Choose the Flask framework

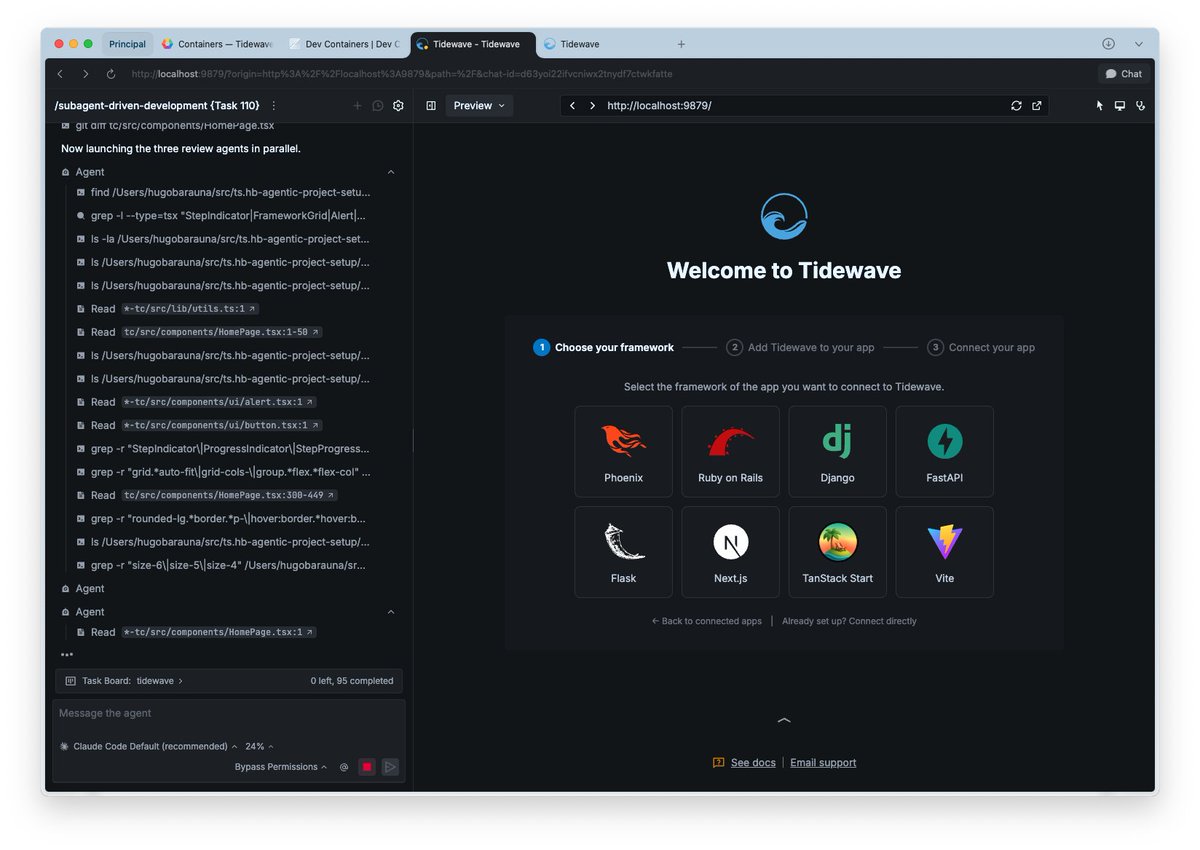click(623, 552)
